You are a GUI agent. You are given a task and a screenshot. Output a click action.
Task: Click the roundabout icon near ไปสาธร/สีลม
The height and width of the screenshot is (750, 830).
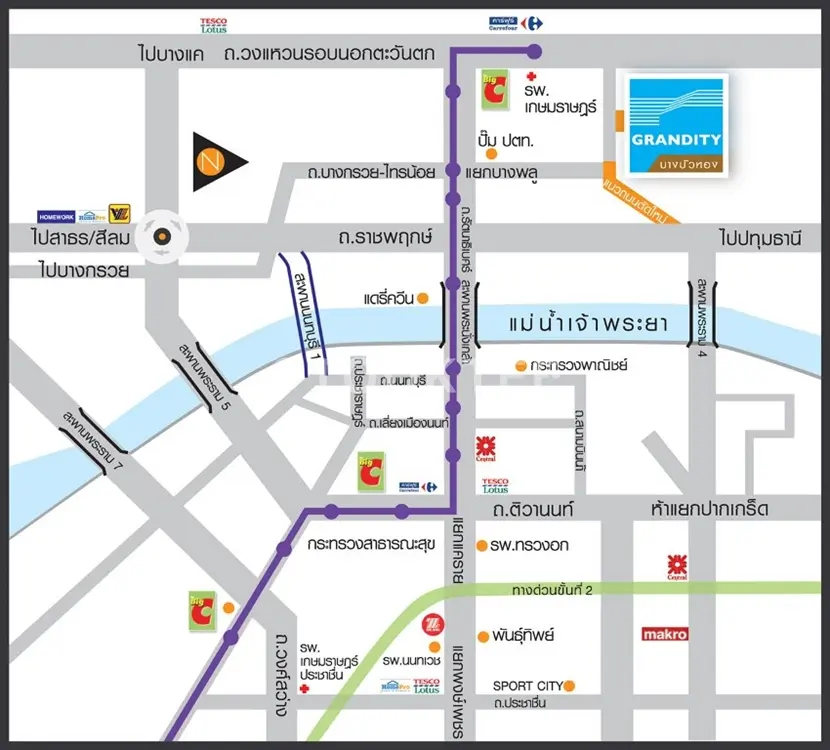coord(161,237)
